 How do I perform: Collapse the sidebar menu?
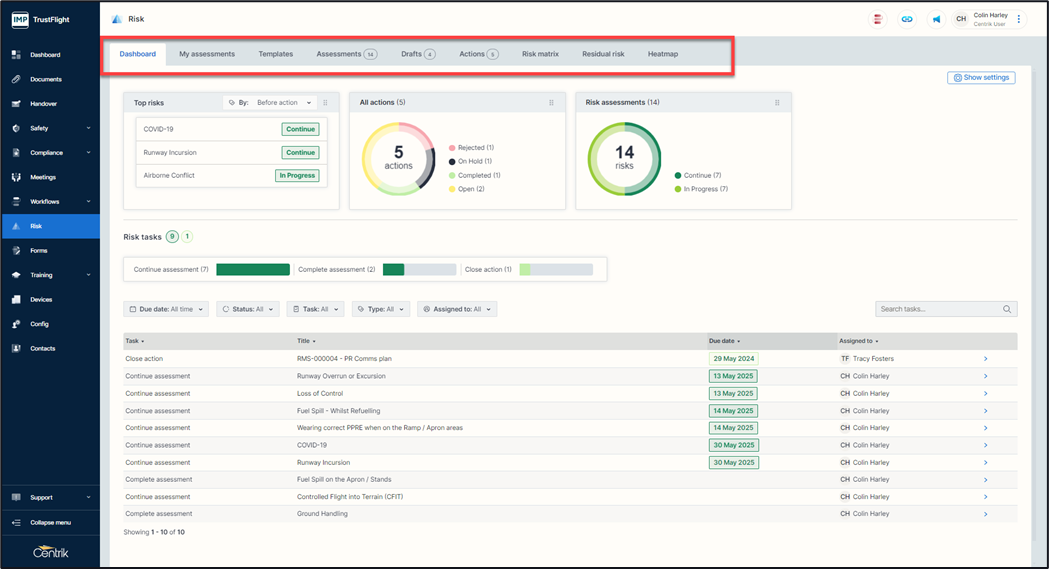(x=50, y=523)
